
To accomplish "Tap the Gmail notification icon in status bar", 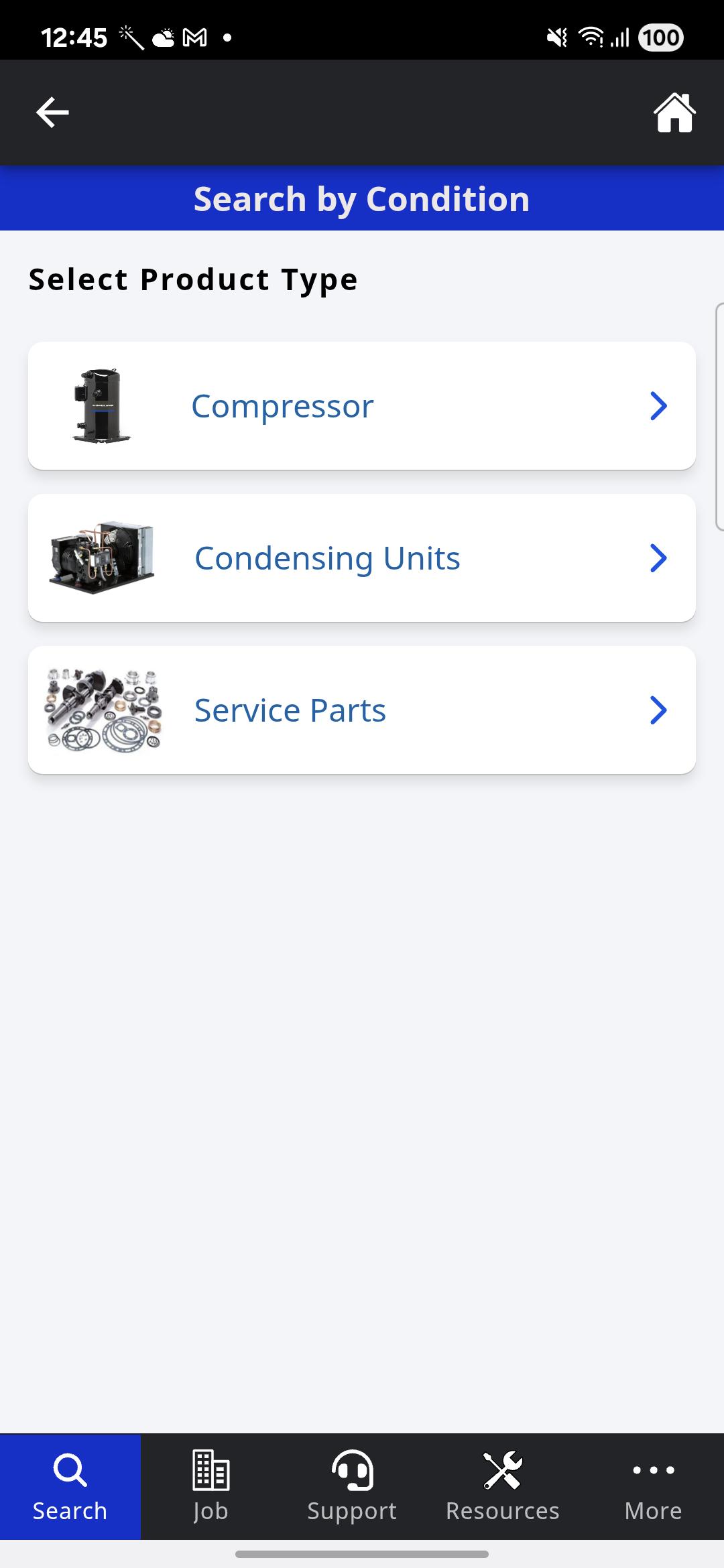I will click(194, 38).
